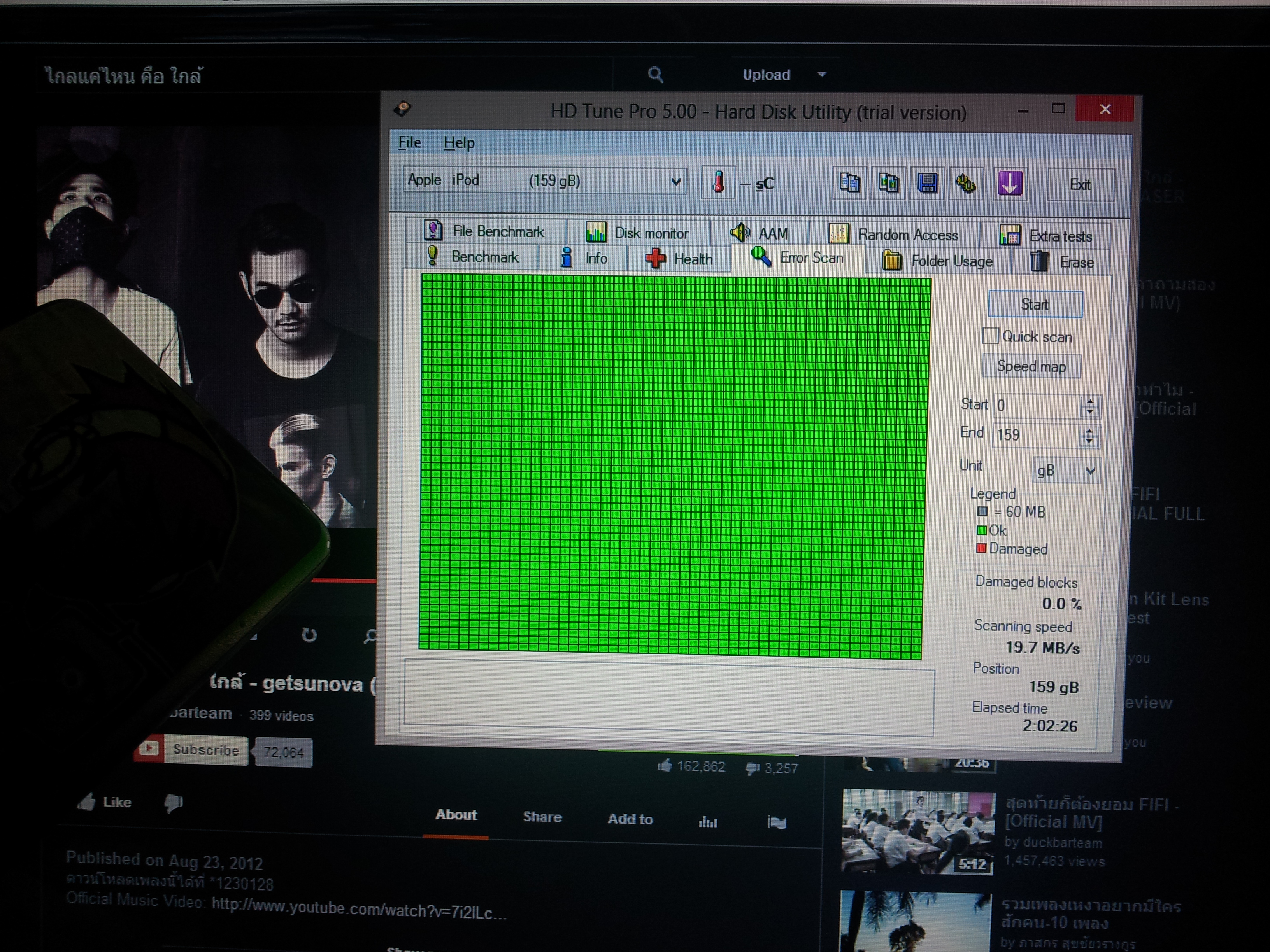Enable the Quick scan checkbox

[990, 336]
